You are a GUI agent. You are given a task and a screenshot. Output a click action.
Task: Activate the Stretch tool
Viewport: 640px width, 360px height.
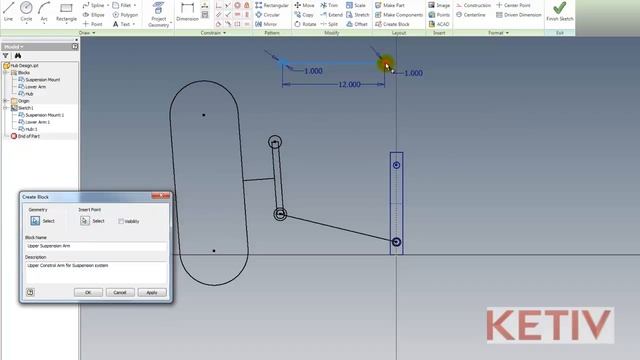(358, 15)
